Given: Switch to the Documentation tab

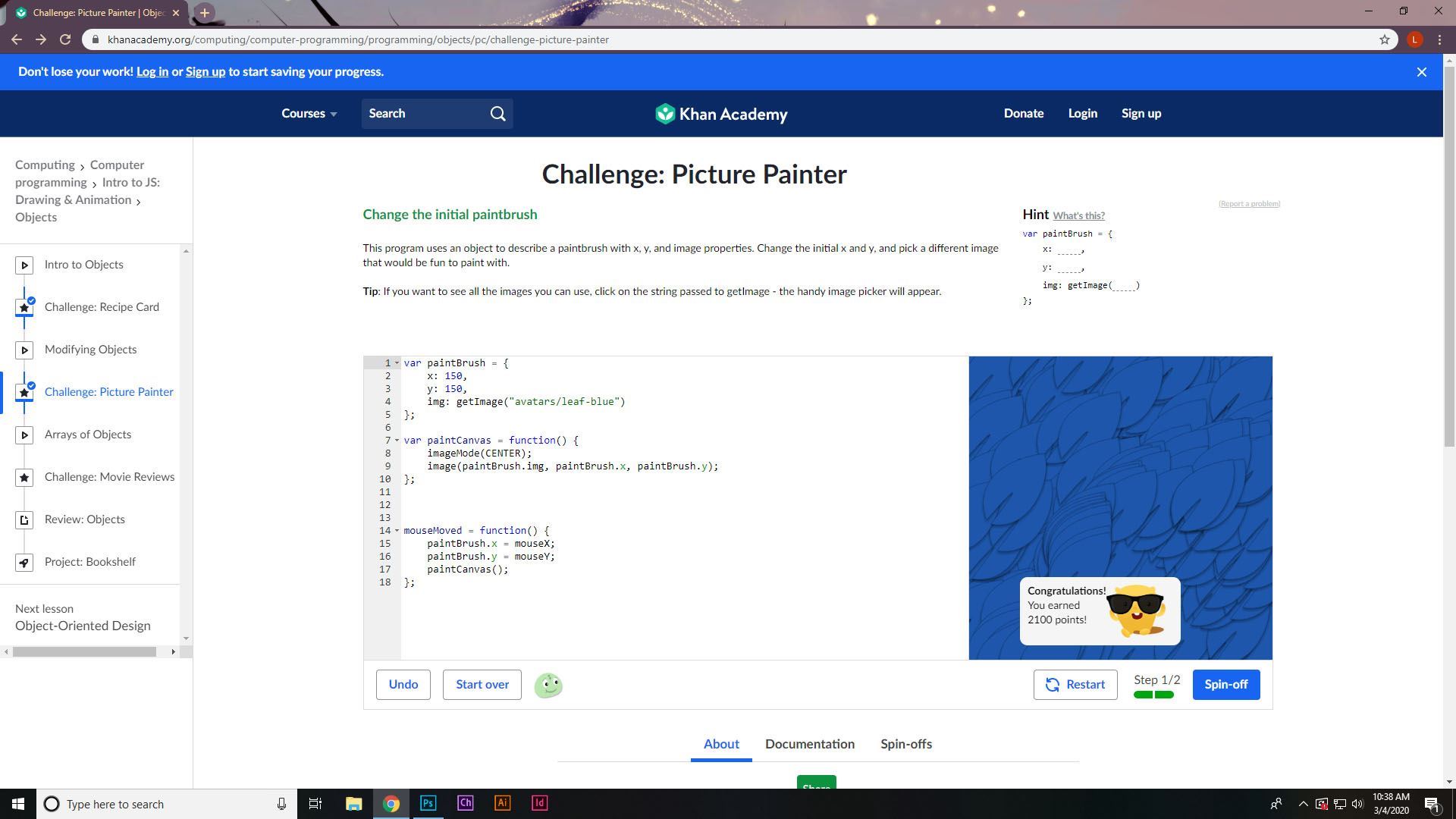Looking at the screenshot, I should click(x=809, y=744).
